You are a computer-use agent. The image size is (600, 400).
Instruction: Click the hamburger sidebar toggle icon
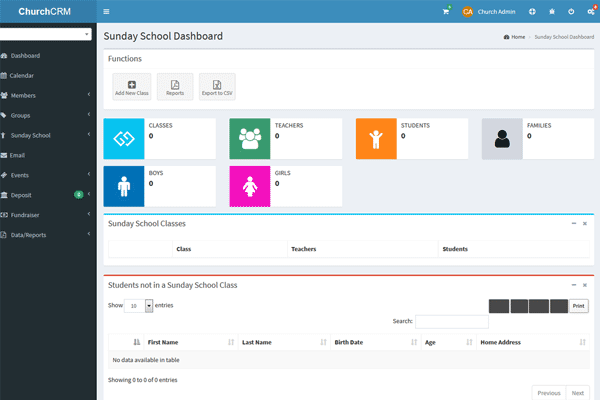[x=107, y=11]
